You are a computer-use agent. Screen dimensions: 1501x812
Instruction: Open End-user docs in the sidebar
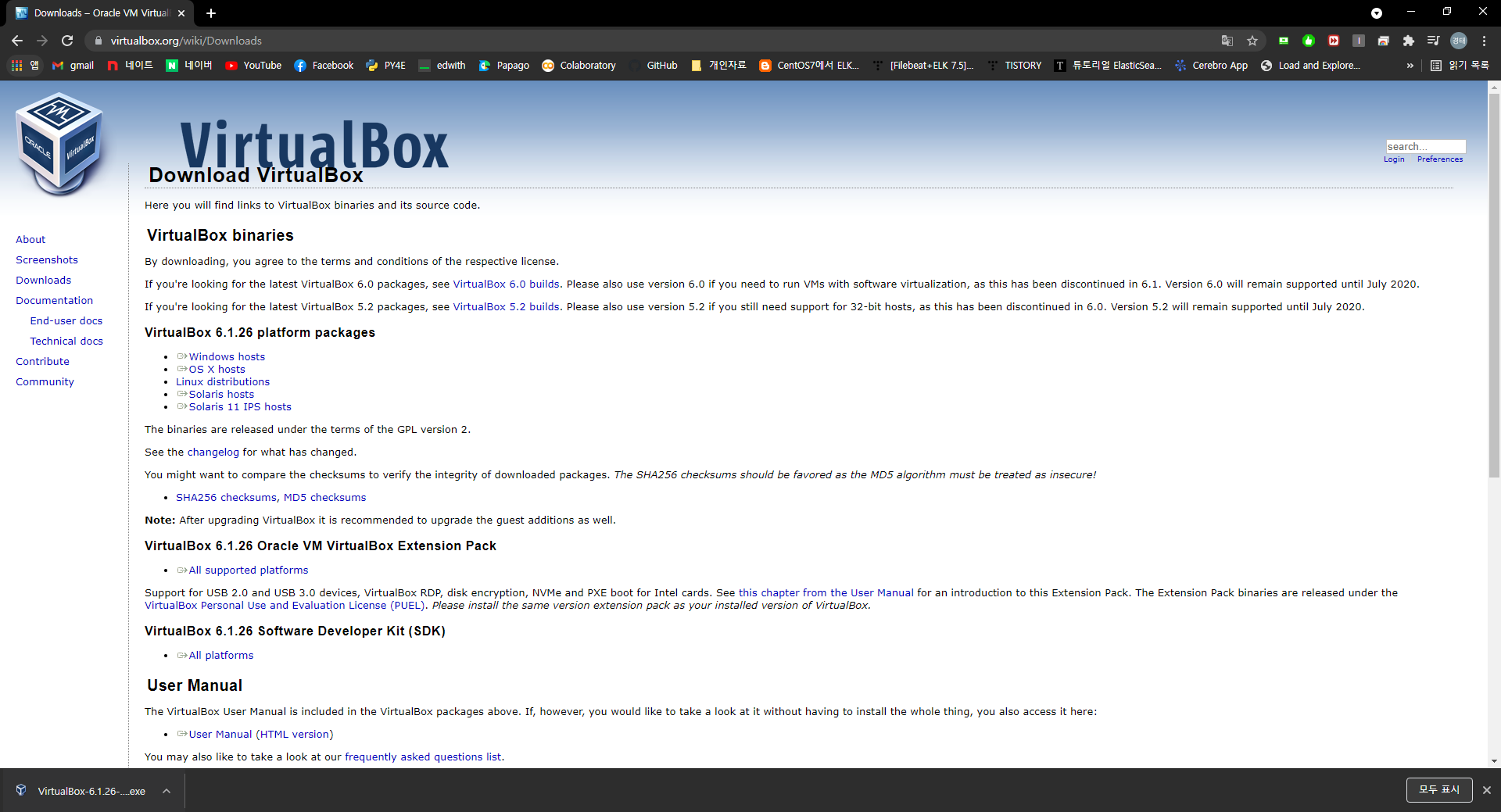coord(66,321)
